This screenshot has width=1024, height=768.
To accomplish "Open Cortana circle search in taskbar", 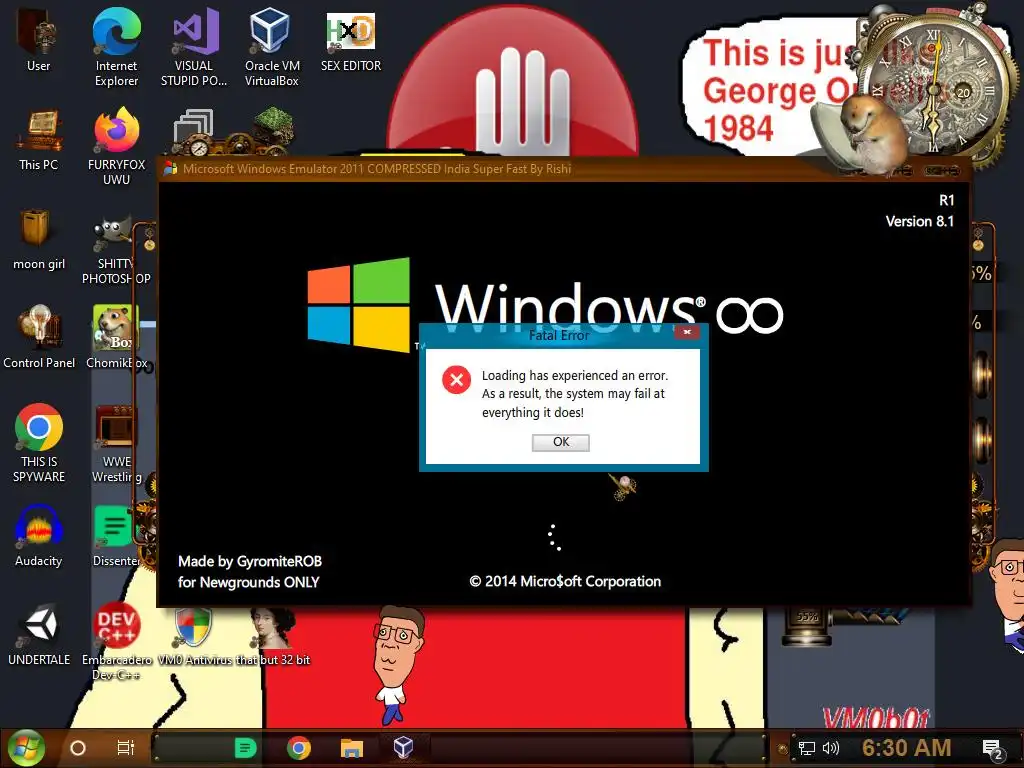I will click(x=78, y=748).
